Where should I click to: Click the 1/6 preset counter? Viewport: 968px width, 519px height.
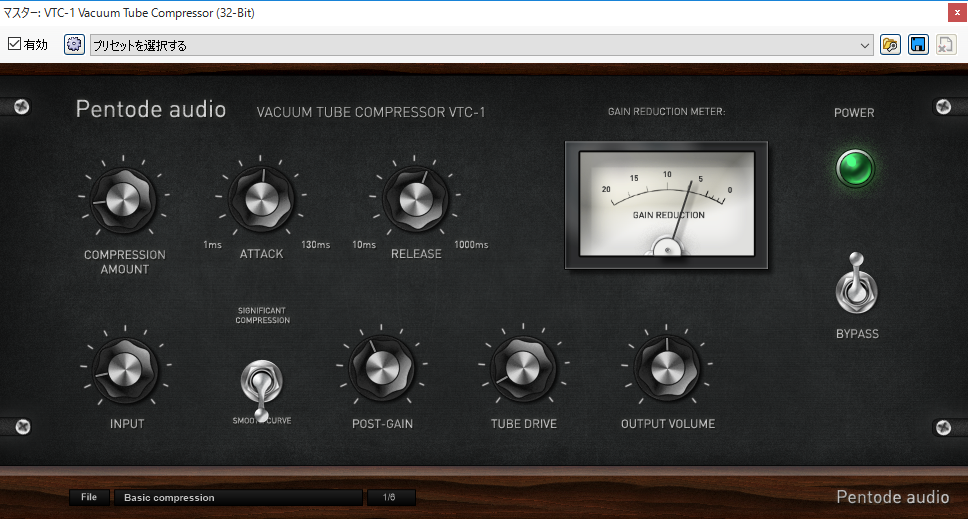(x=391, y=497)
